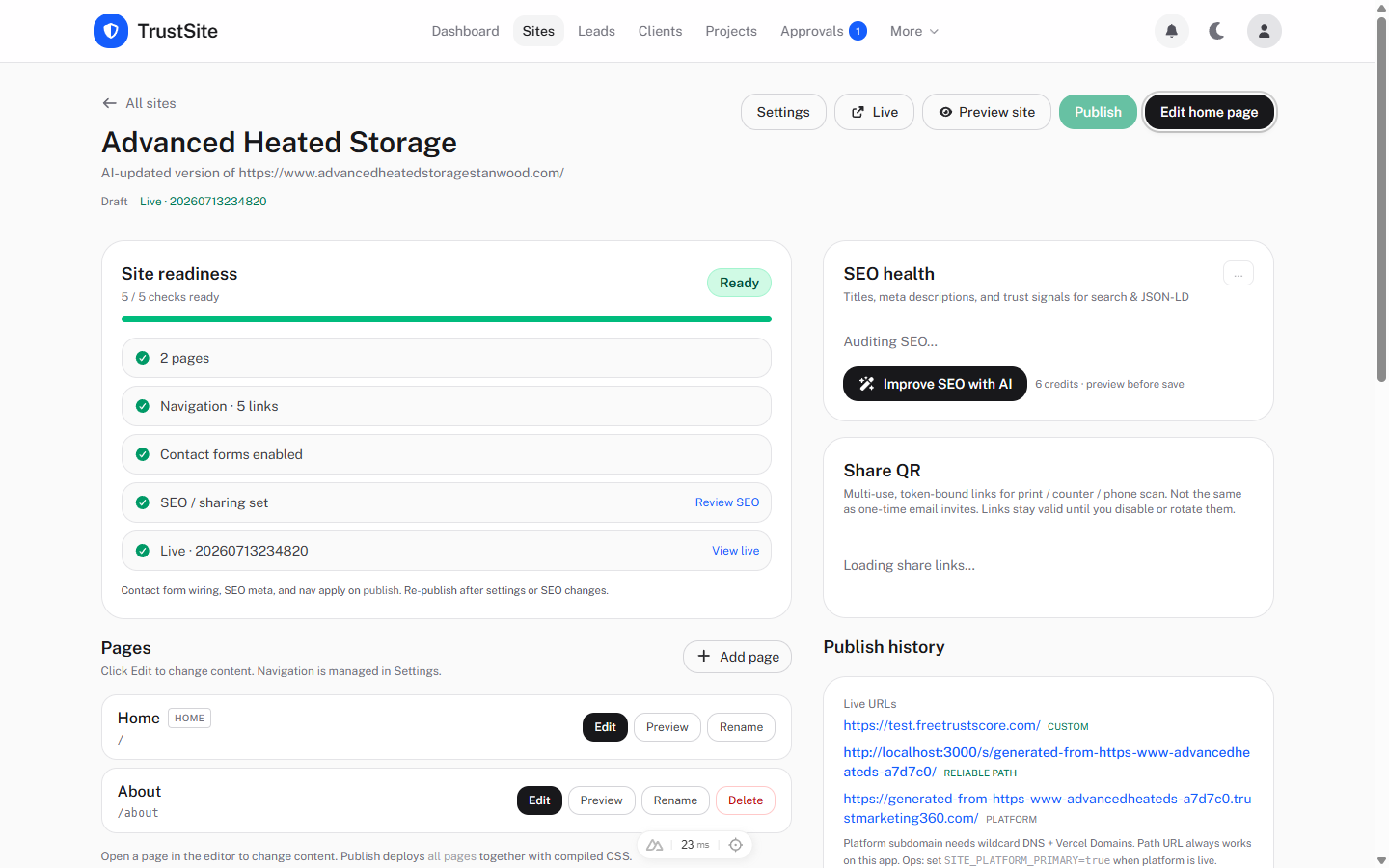Click the scrollbar down arrow
1389x868 pixels.
(1381, 860)
